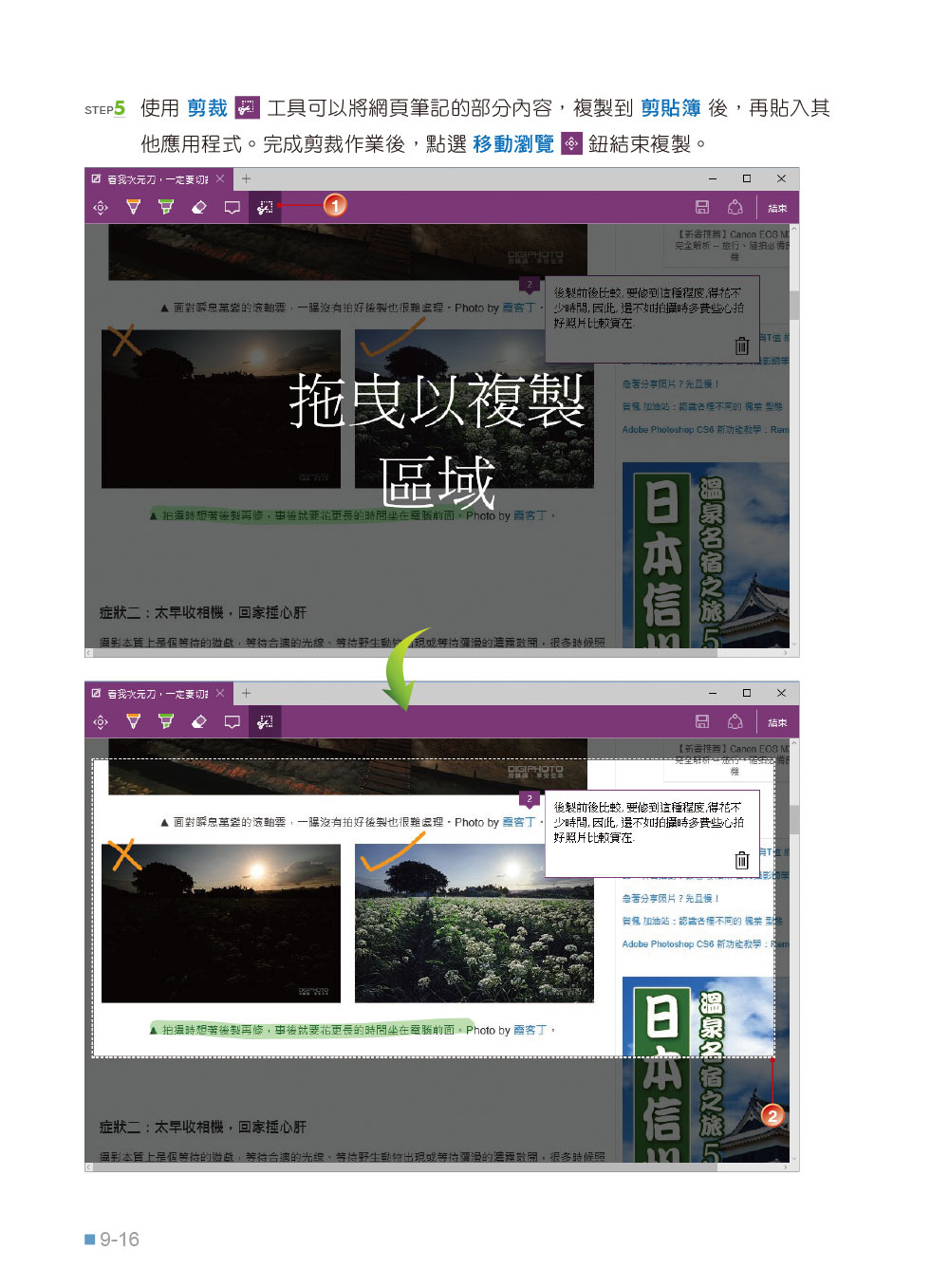Click horizontal scrollbar left arrow in lower window
949x1288 pixels.
[89, 1167]
